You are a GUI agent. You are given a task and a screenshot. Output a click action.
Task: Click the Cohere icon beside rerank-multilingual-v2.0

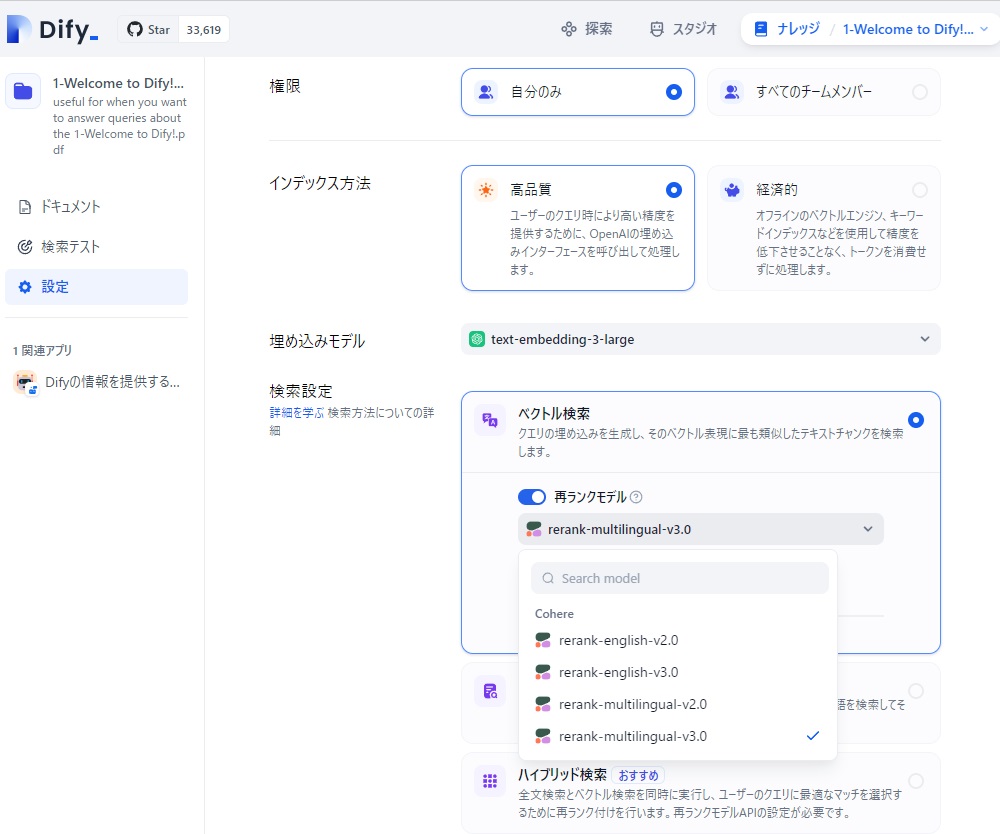[x=543, y=704]
